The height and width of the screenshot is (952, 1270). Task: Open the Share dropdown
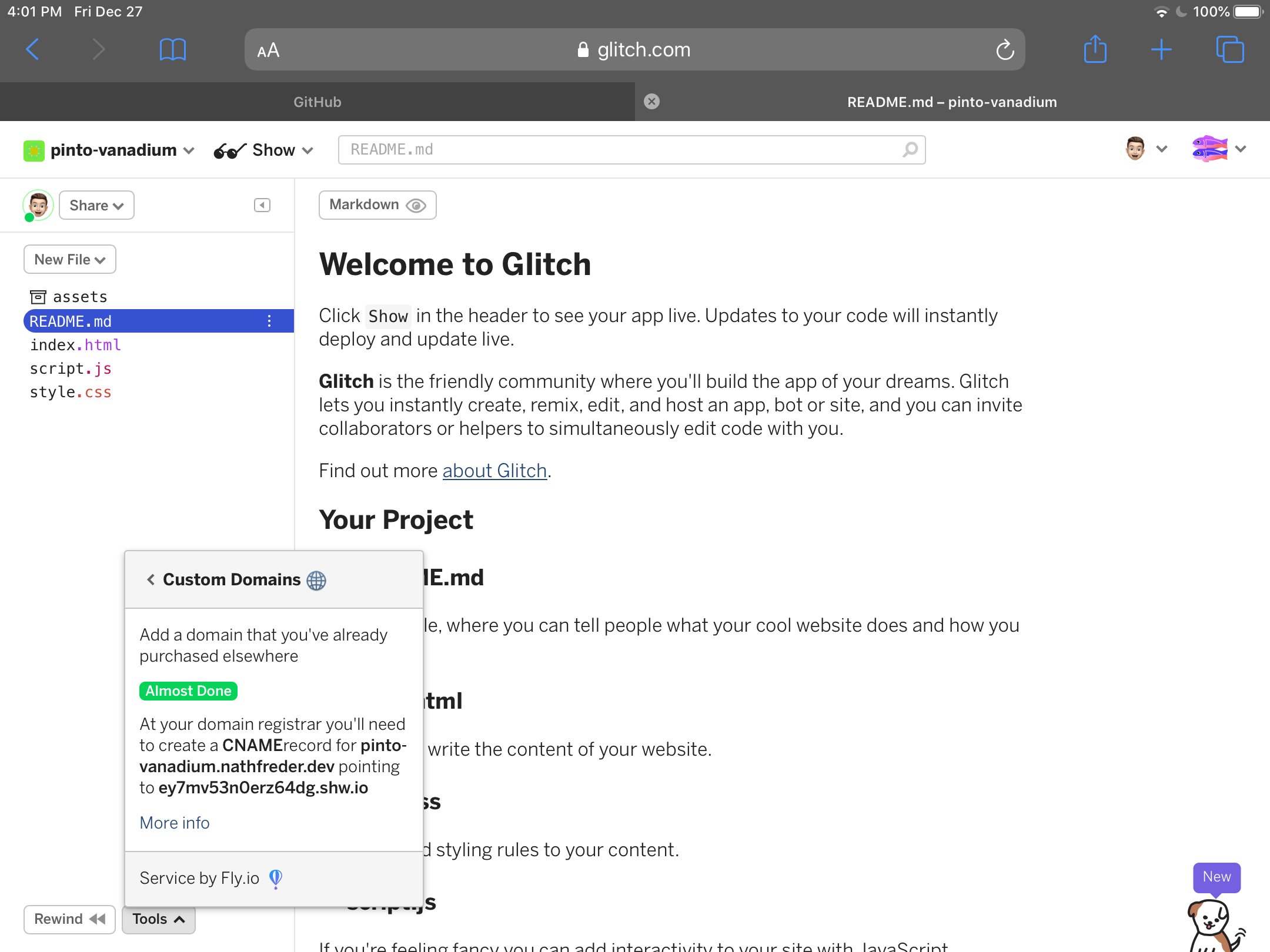click(x=96, y=206)
